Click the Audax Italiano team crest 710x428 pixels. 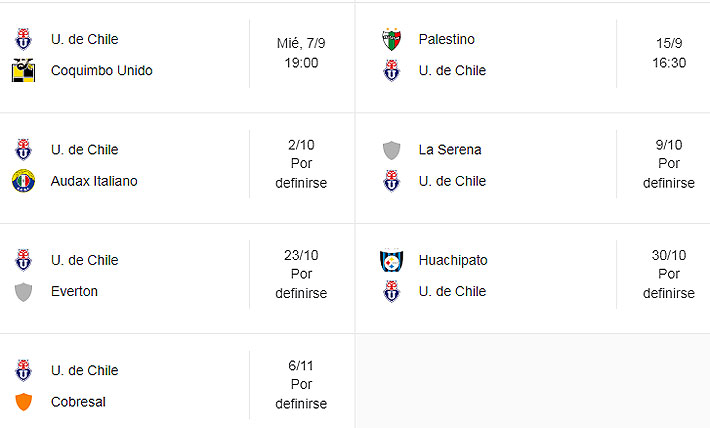pos(23,181)
